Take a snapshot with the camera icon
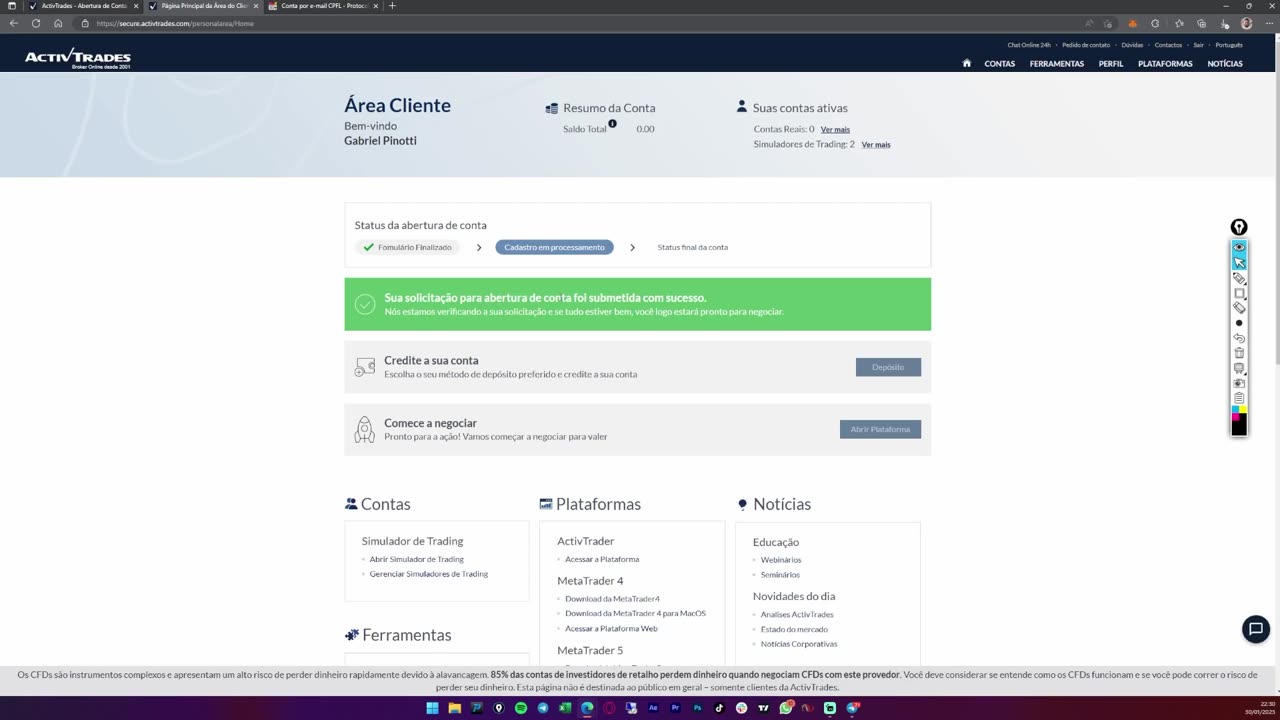This screenshot has height=720, width=1280. coord(1239,383)
